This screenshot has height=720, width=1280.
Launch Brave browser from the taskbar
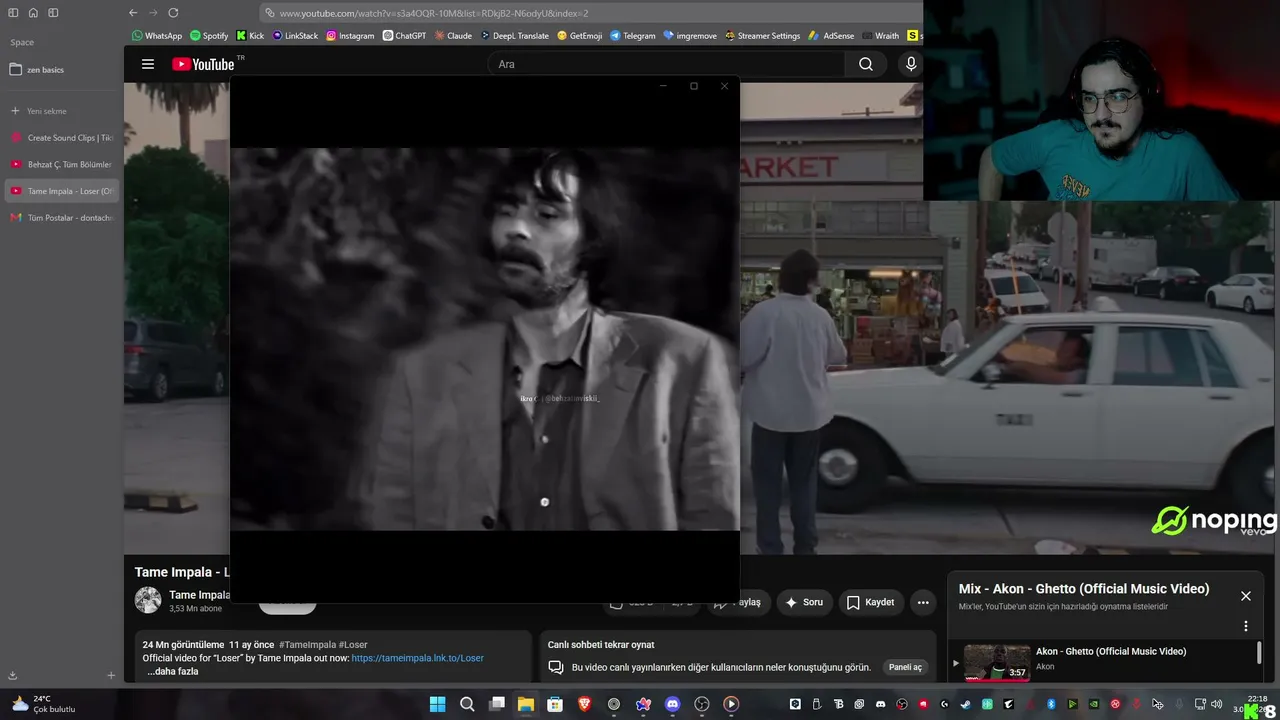pos(584,704)
